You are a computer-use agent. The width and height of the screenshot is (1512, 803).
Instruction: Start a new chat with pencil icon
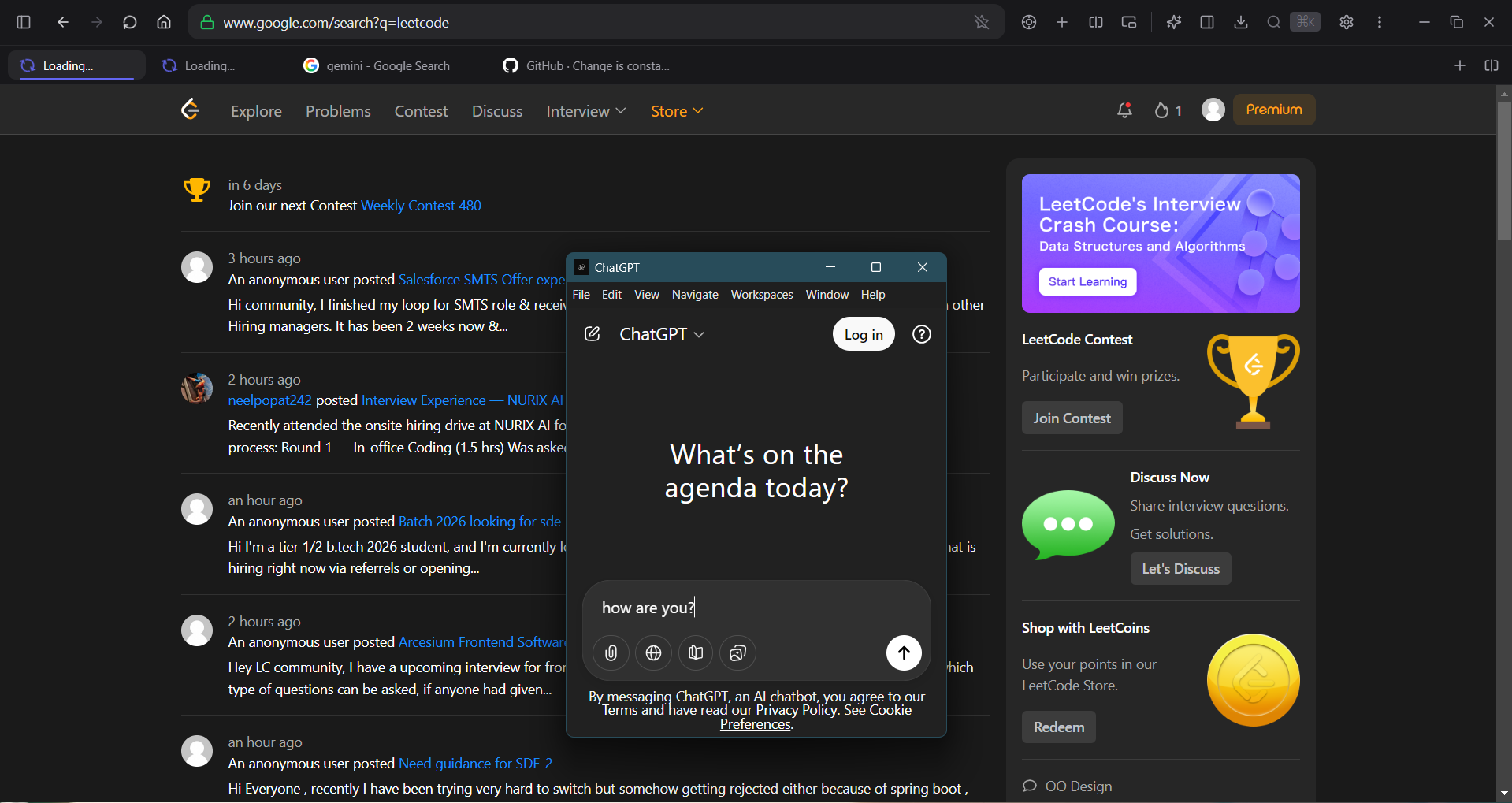[x=593, y=334]
